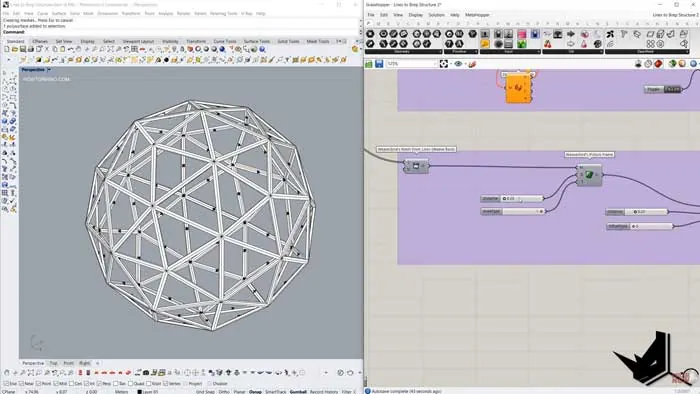The height and width of the screenshot is (394, 700).
Task: Click Weaverbird's Picture Frame component
Action: [x=589, y=175]
